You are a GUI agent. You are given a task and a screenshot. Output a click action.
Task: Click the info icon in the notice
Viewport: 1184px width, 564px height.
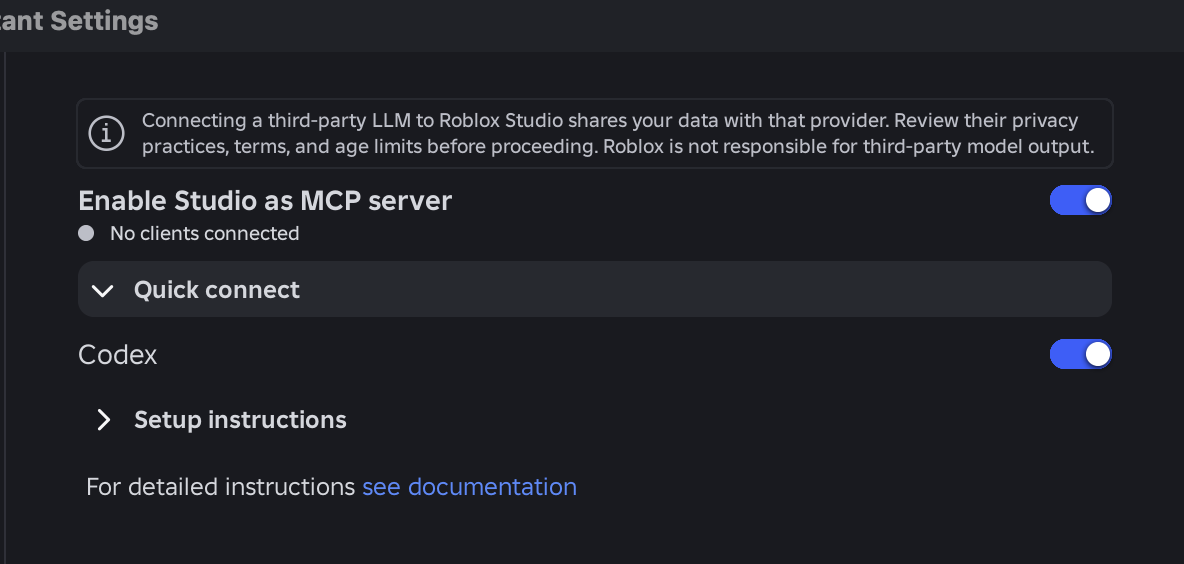pyautogui.click(x=106, y=134)
